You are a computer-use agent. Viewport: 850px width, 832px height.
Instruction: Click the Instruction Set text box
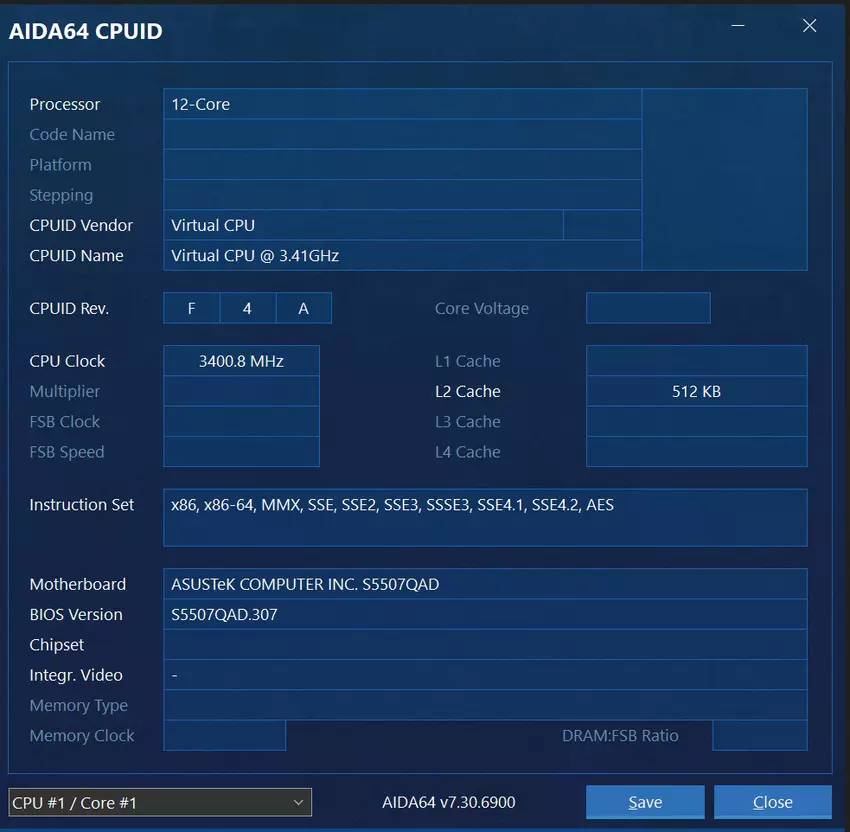[485, 517]
